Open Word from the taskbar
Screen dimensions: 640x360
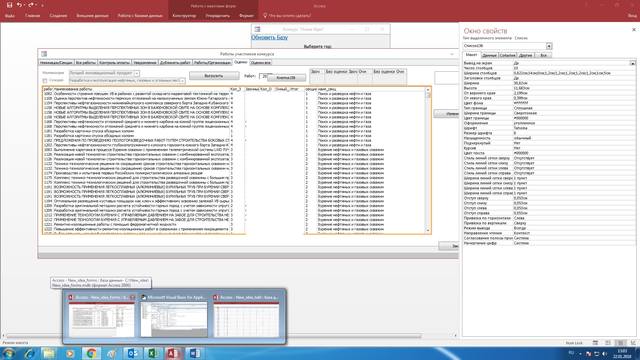(x=194, y=353)
